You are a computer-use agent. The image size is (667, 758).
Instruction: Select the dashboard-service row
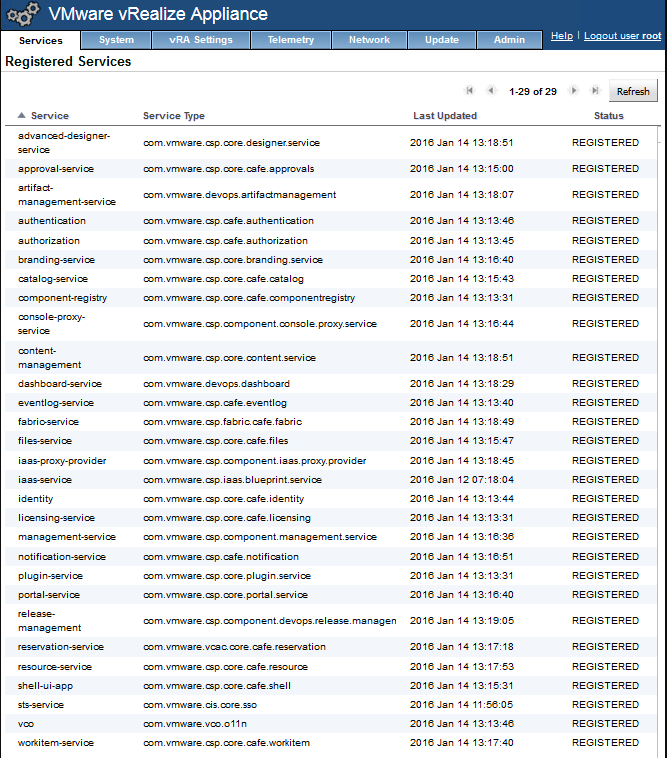click(x=331, y=384)
